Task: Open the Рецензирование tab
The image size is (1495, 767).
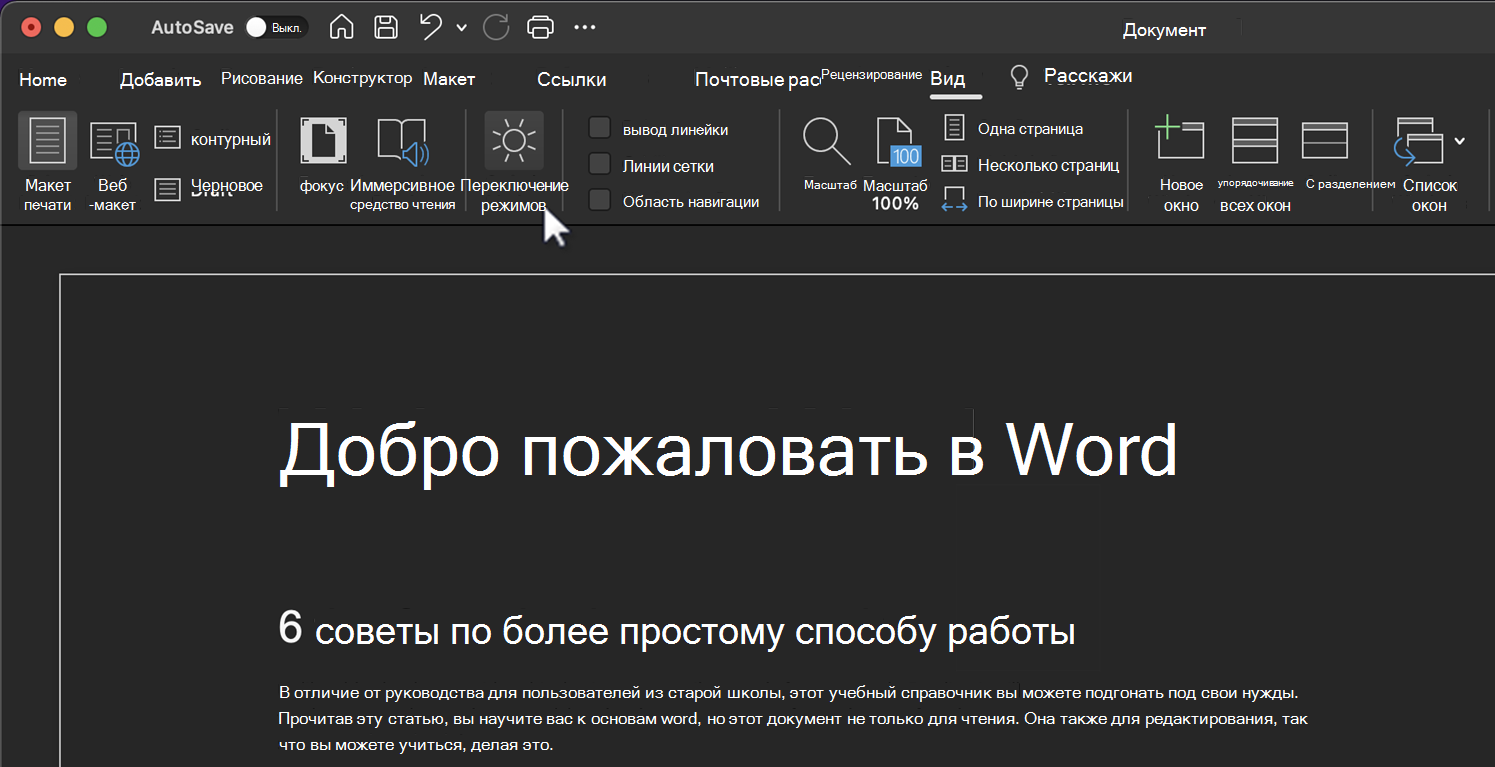Action: click(871, 75)
